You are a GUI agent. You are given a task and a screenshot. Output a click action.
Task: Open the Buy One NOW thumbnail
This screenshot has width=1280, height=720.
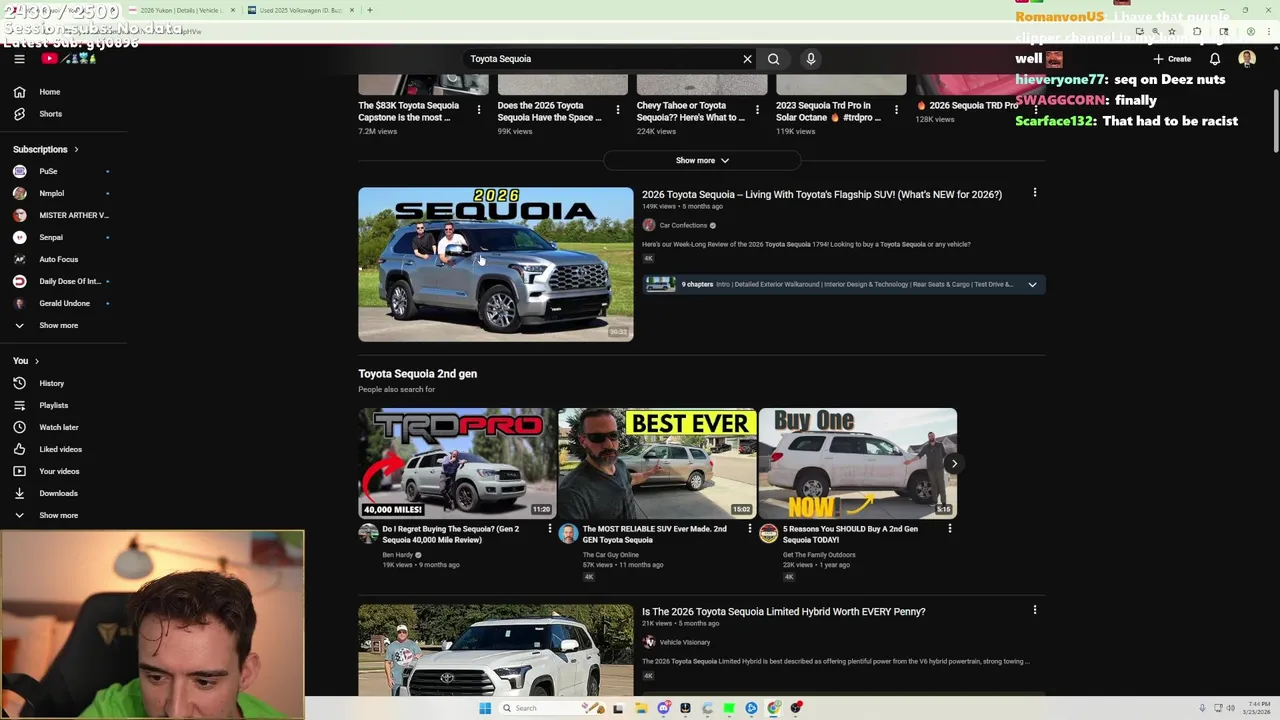[858, 463]
